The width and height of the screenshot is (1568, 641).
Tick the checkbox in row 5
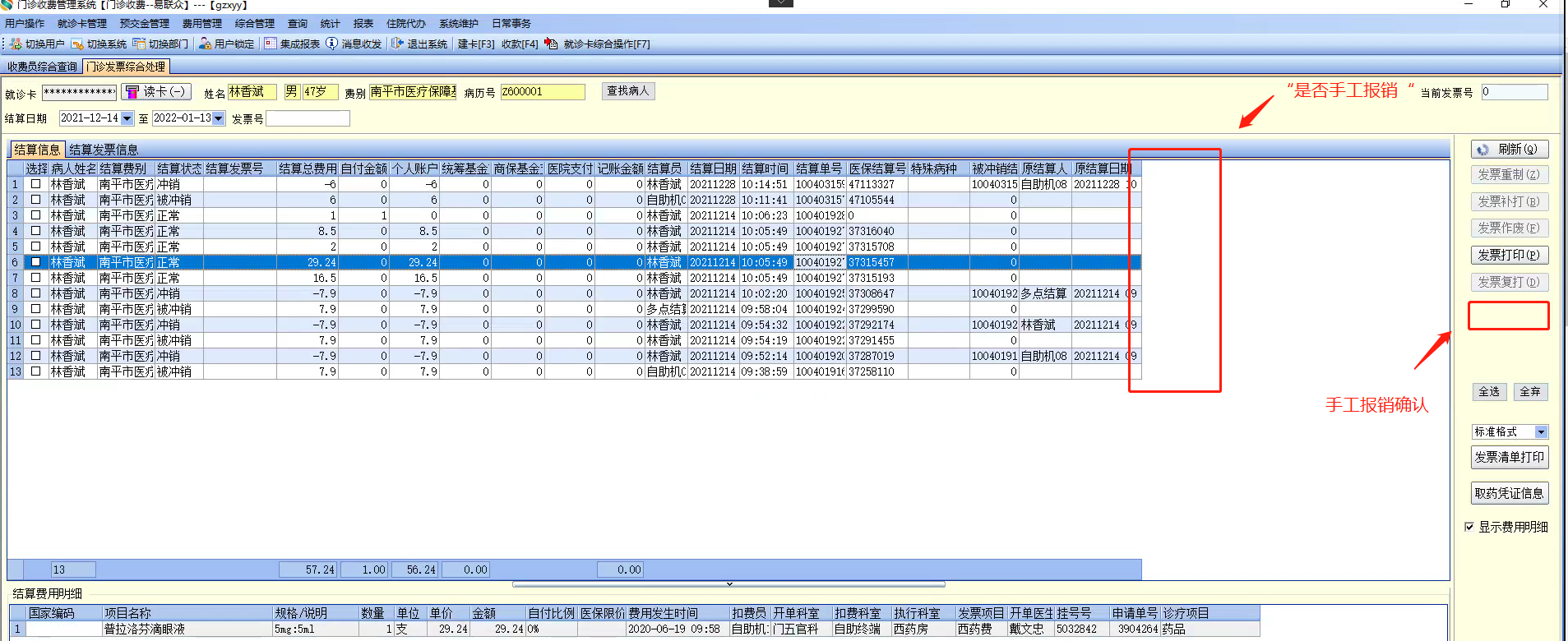pyautogui.click(x=36, y=247)
